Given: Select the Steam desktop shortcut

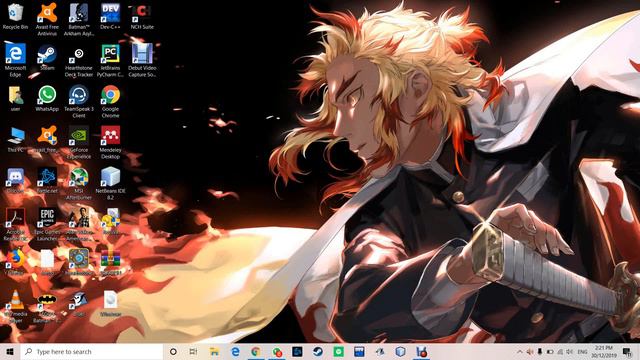Looking at the screenshot, I should click(47, 57).
